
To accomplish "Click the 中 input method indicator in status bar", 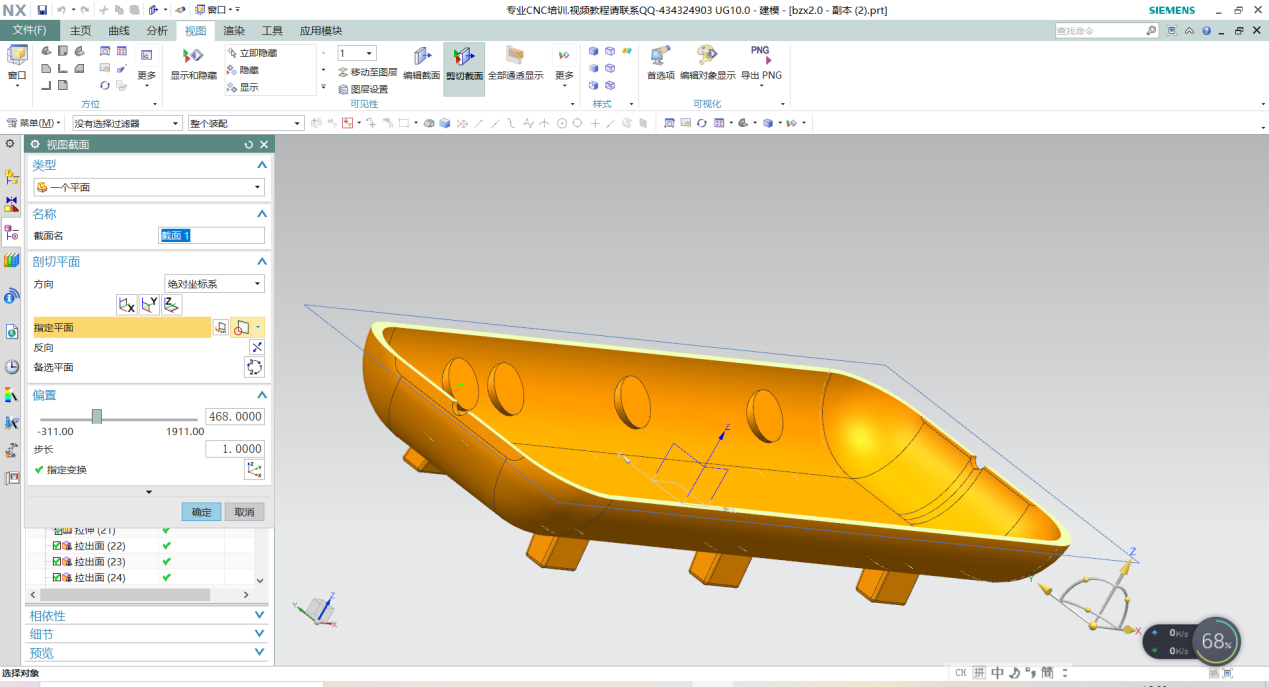I will coord(997,673).
